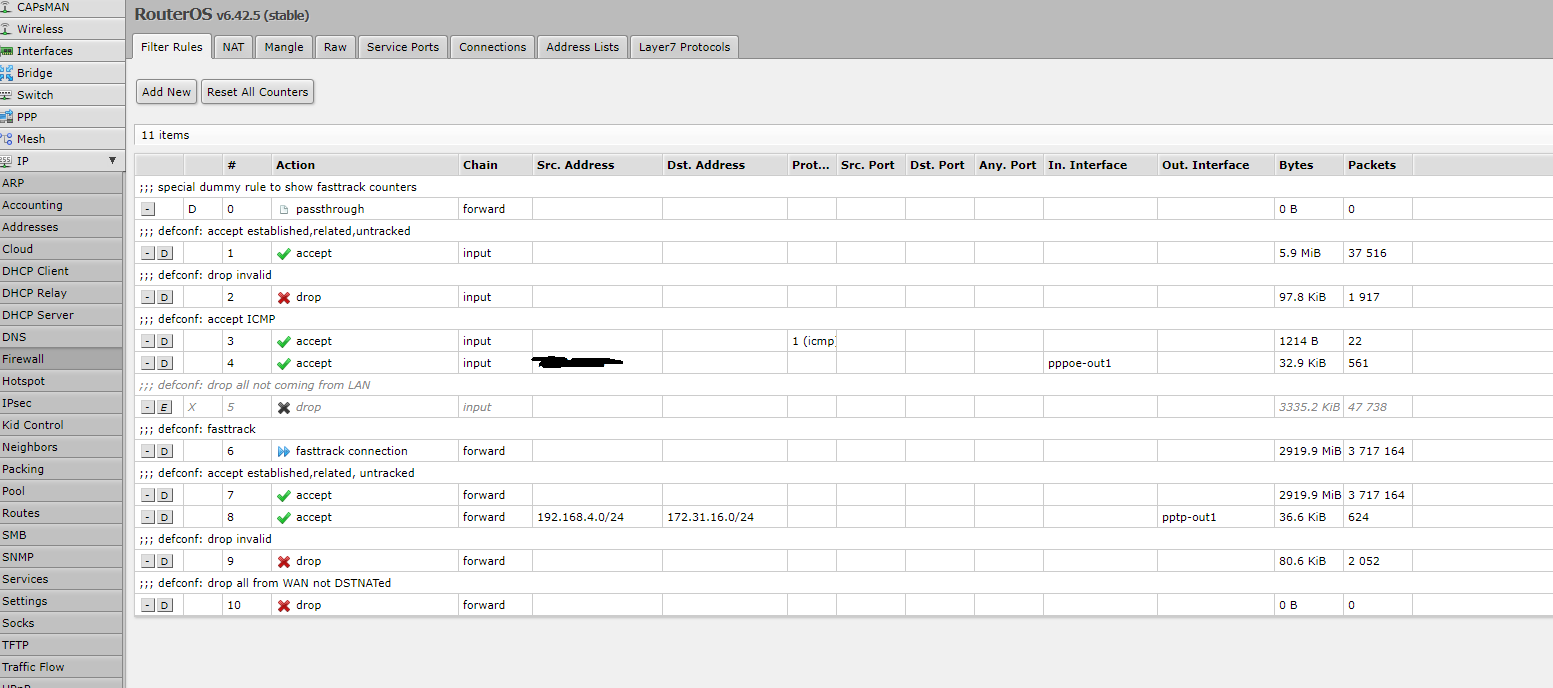Click red drop cross in rule 10
Viewport: 1553px width, 688px height.
pyautogui.click(x=284, y=605)
